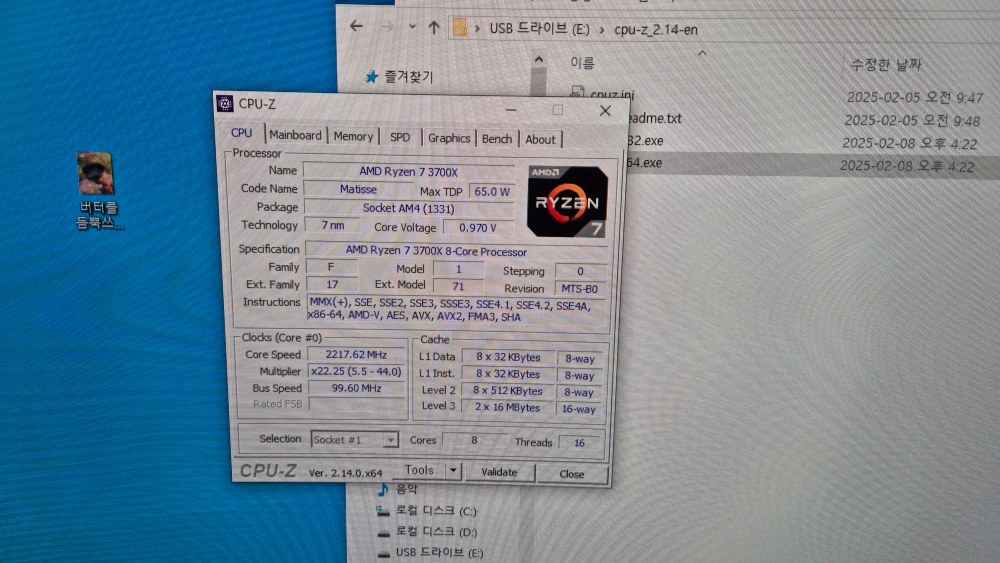Click the Max TDP value 65.0 W
This screenshot has width=1000, height=563.
point(492,191)
